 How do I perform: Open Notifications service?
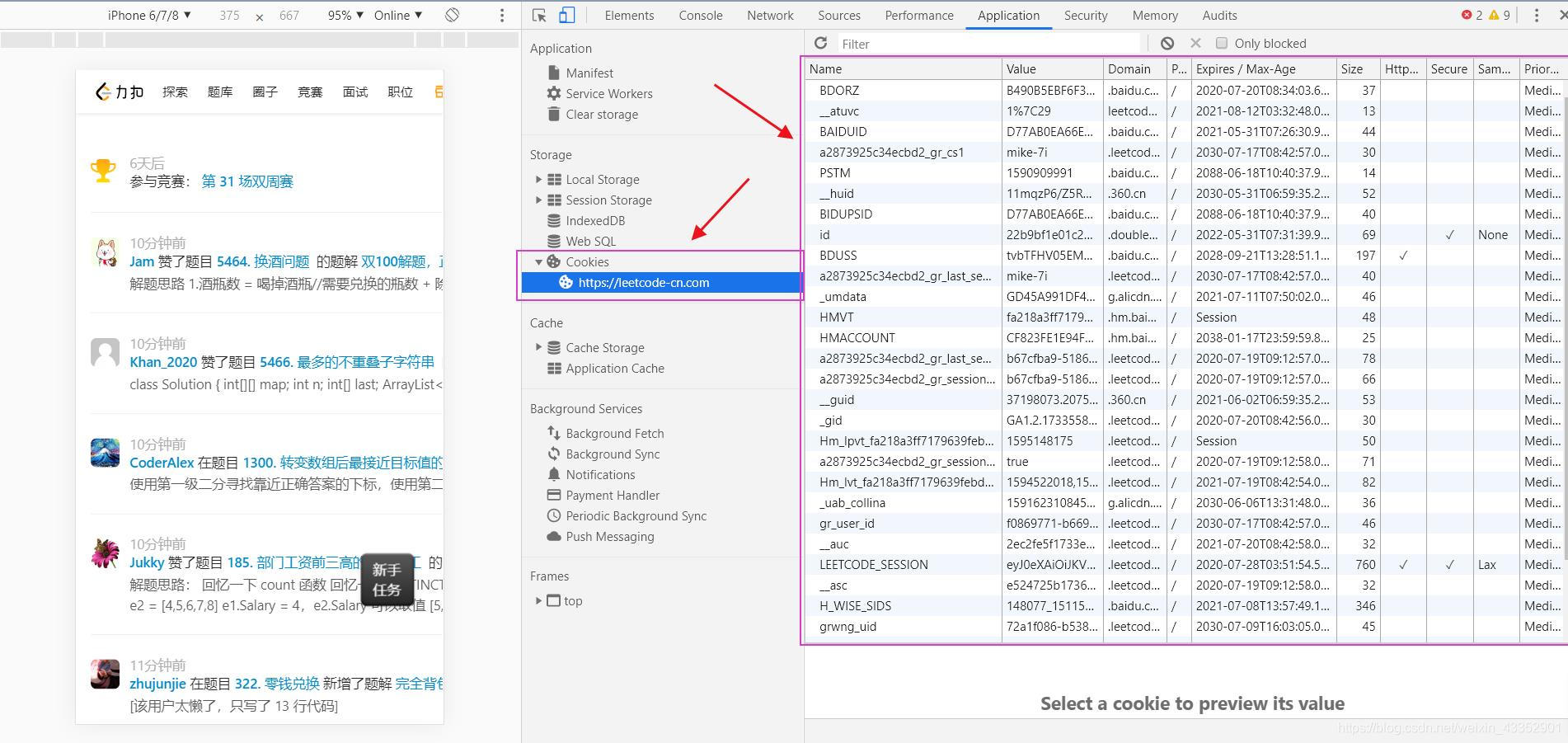point(600,474)
